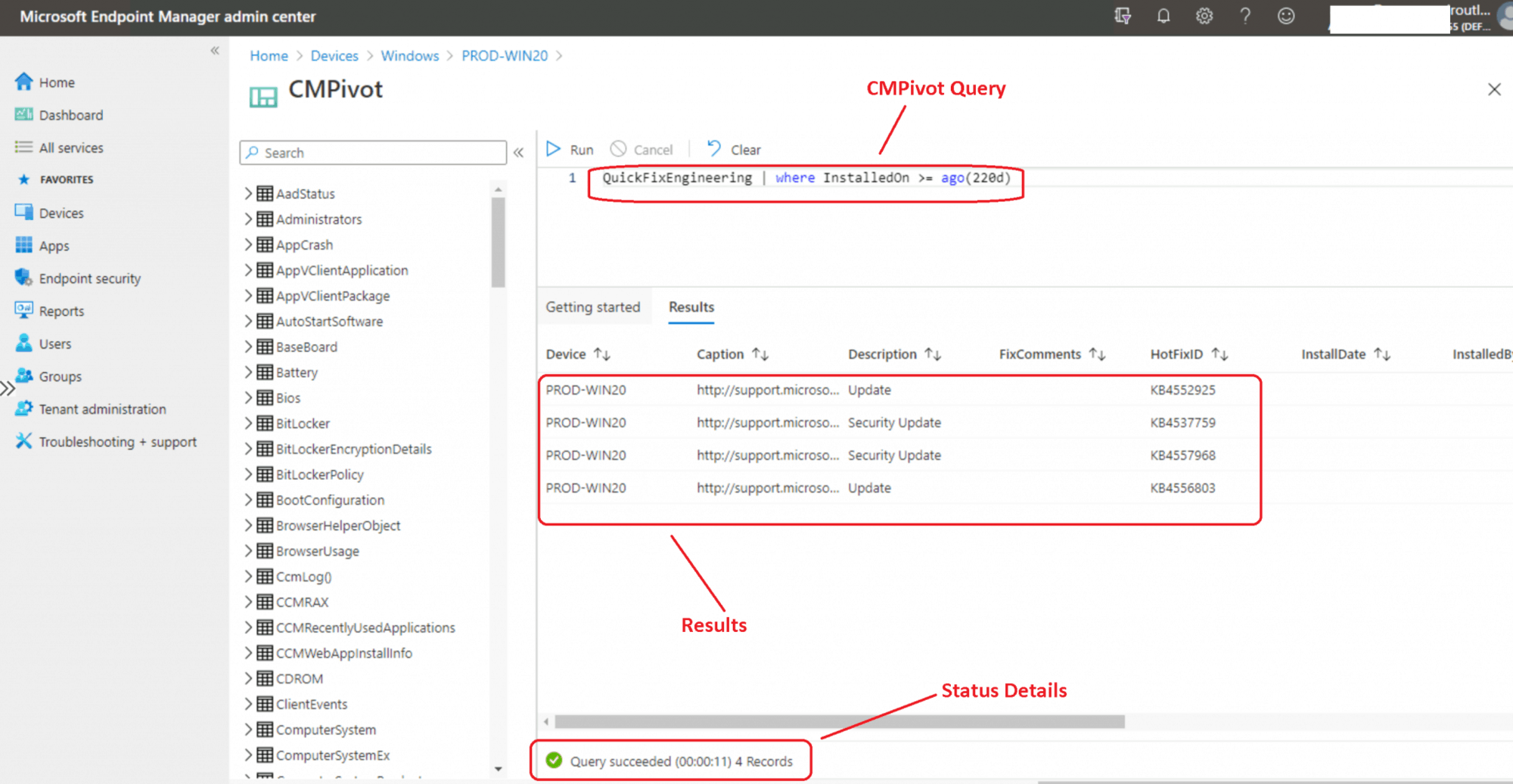Expand the AadStatus entity

point(248,194)
